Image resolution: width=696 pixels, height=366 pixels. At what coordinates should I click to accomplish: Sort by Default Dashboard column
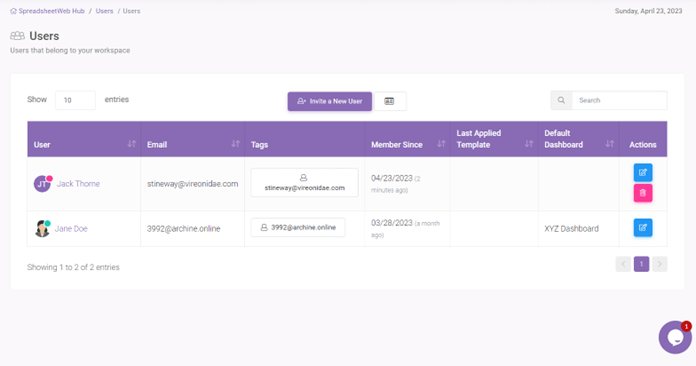pos(610,143)
